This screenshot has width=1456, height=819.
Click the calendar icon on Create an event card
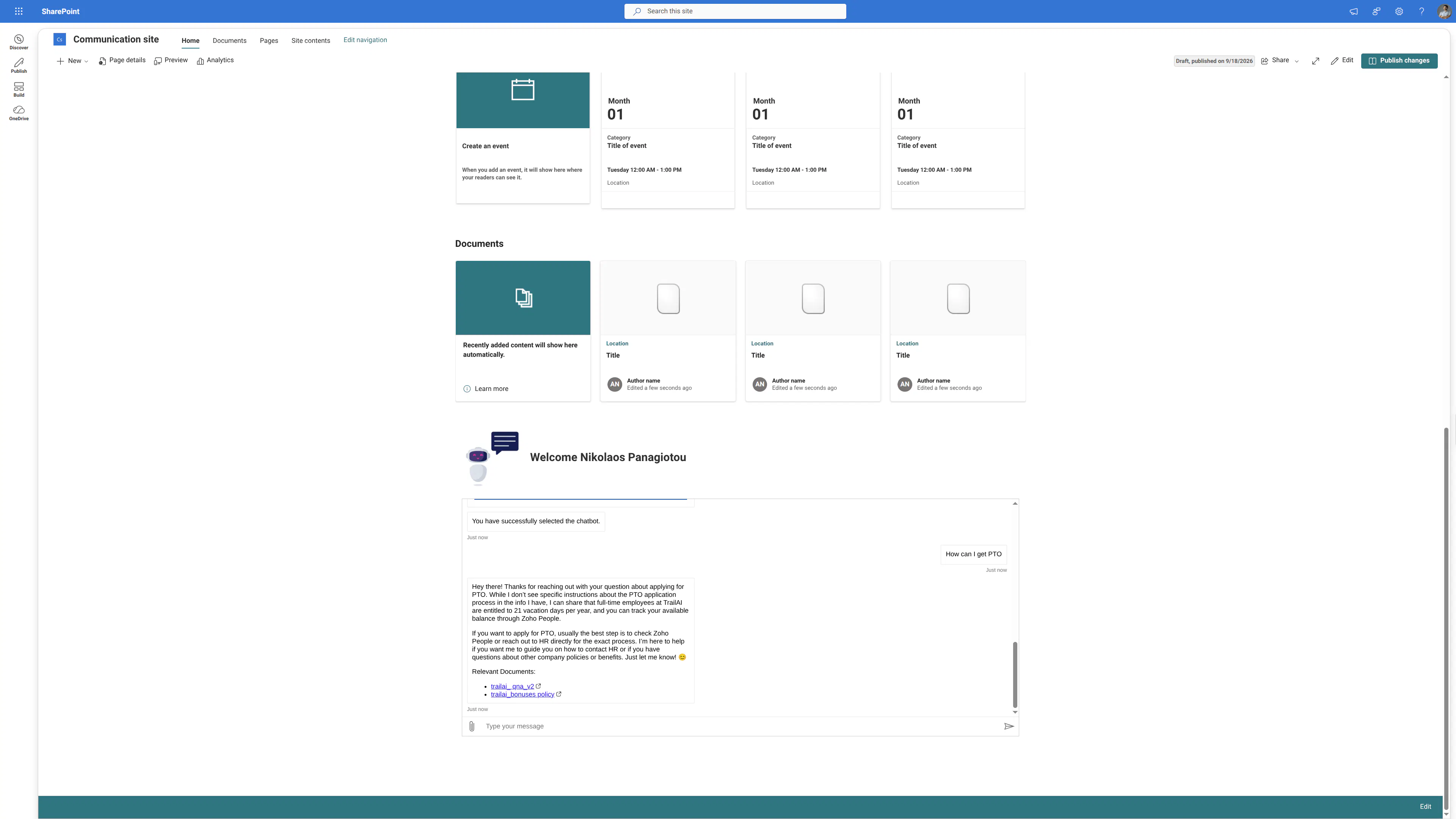click(523, 89)
